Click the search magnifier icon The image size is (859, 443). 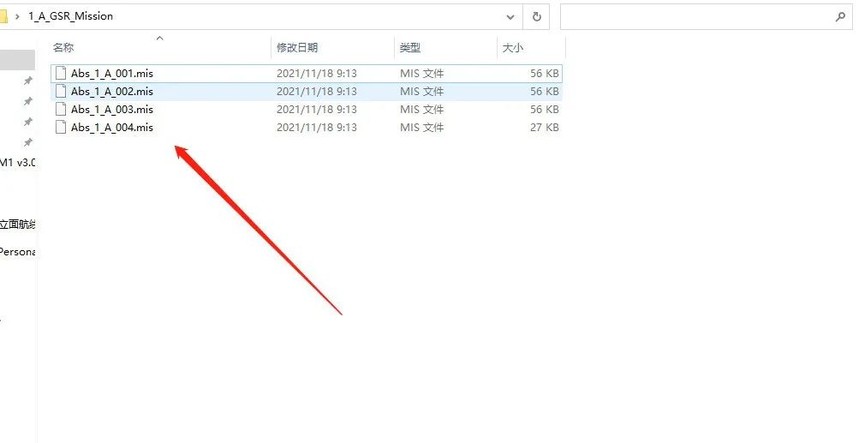pyautogui.click(x=840, y=17)
